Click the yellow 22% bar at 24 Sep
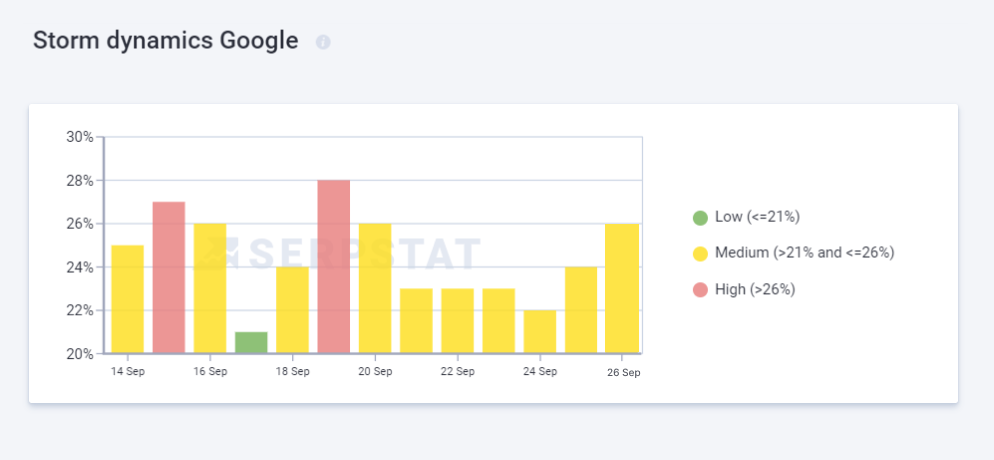 click(540, 331)
